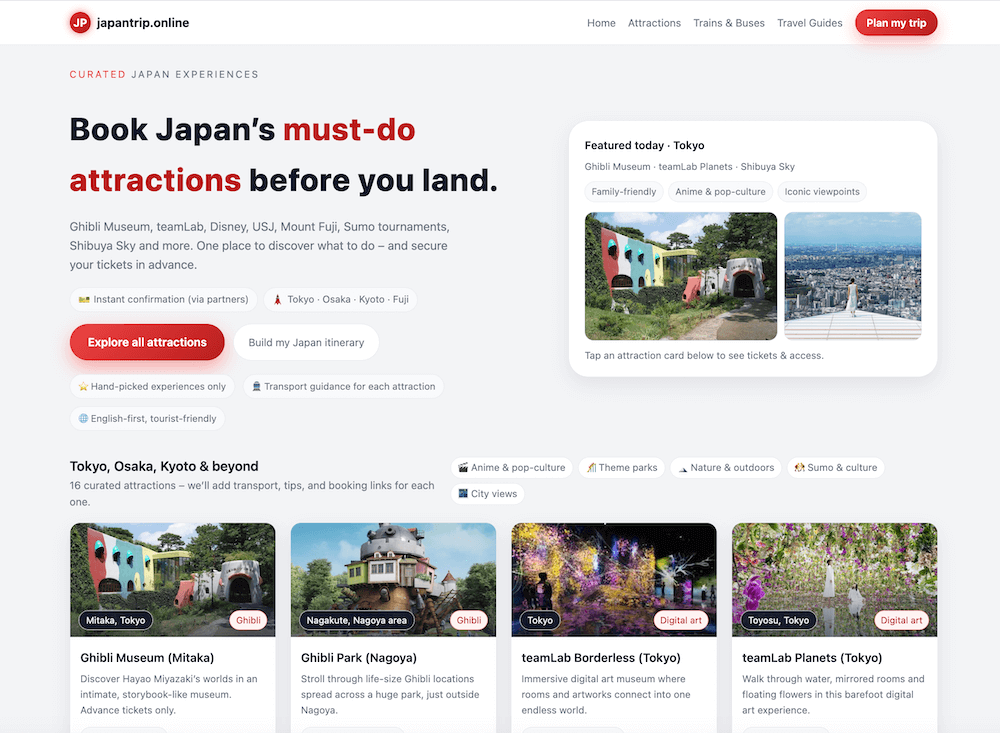Open the Trains & Buses section
Image resolution: width=1000 pixels, height=733 pixels.
pyautogui.click(x=729, y=22)
